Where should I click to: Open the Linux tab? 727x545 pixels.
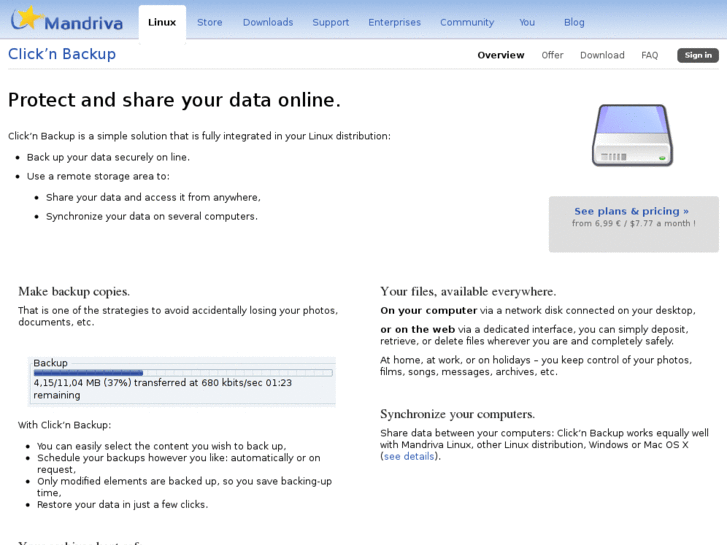pos(162,22)
